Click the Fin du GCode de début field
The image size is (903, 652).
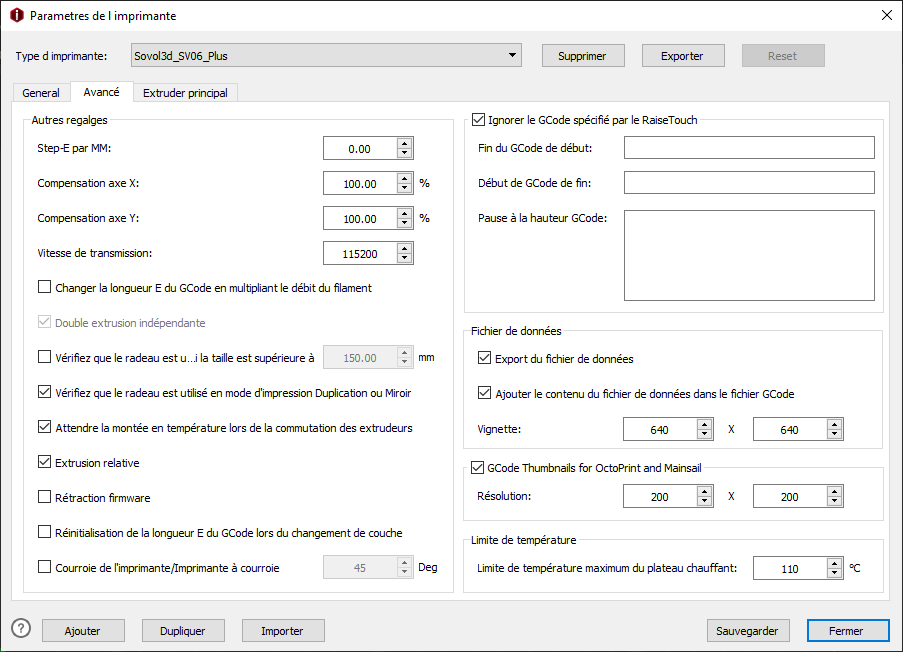(x=749, y=147)
